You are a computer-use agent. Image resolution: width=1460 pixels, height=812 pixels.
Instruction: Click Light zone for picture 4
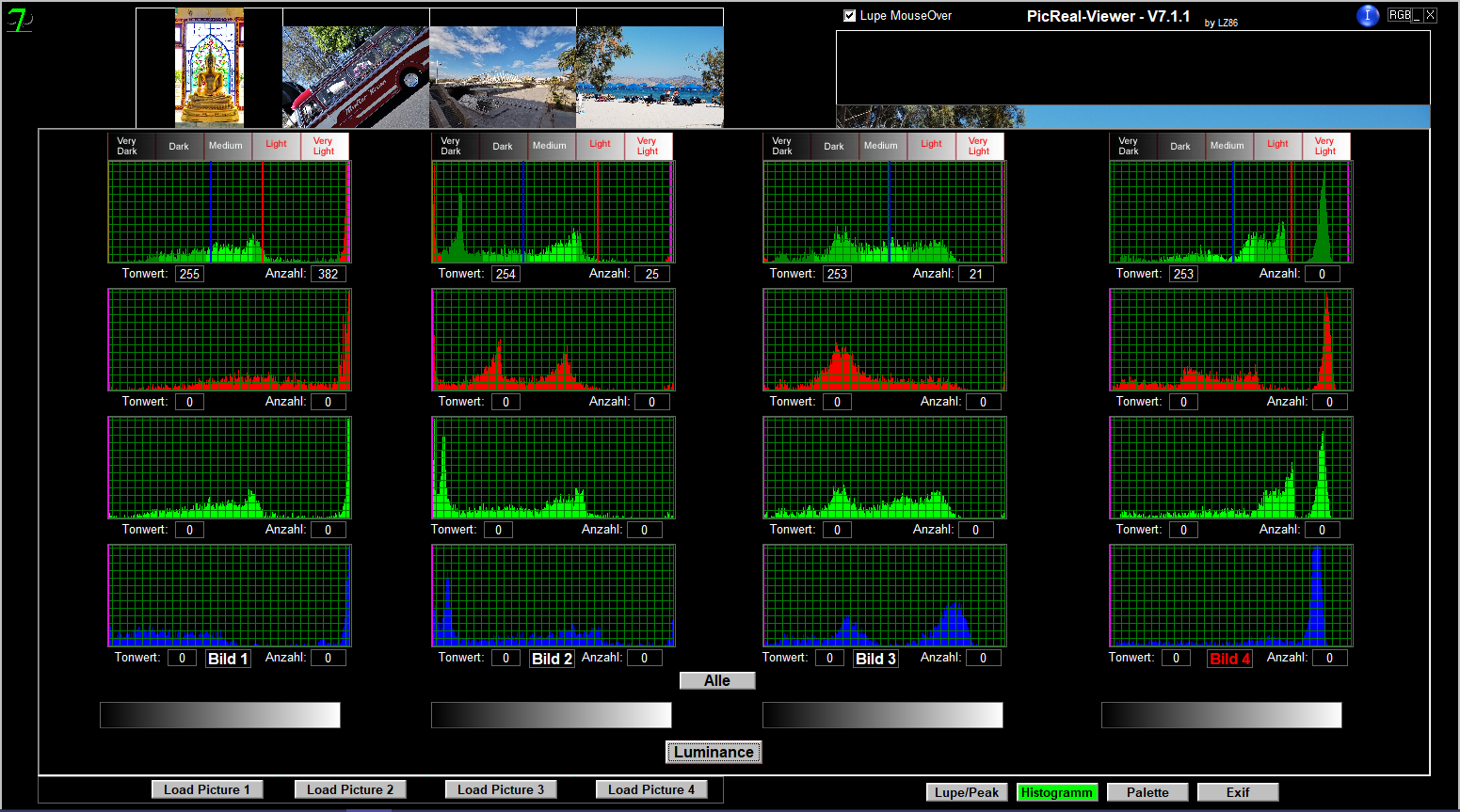[1278, 146]
